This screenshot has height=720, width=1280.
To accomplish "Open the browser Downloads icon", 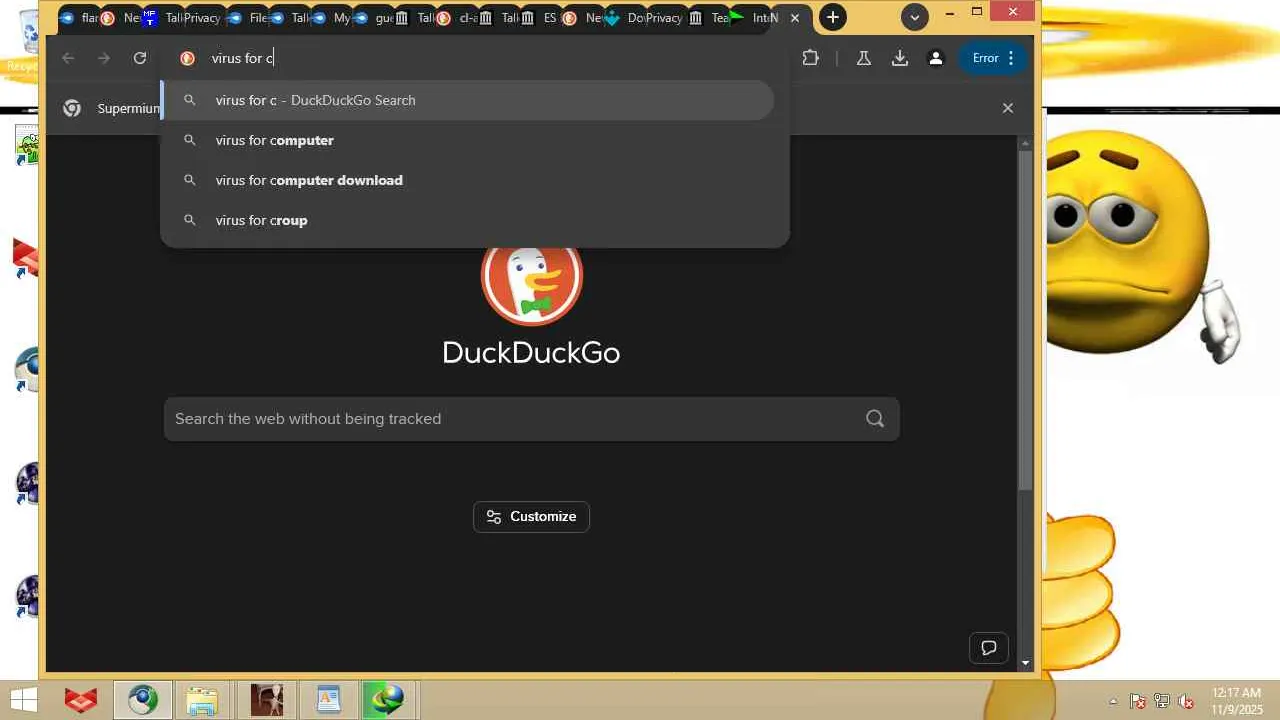I will tap(900, 58).
